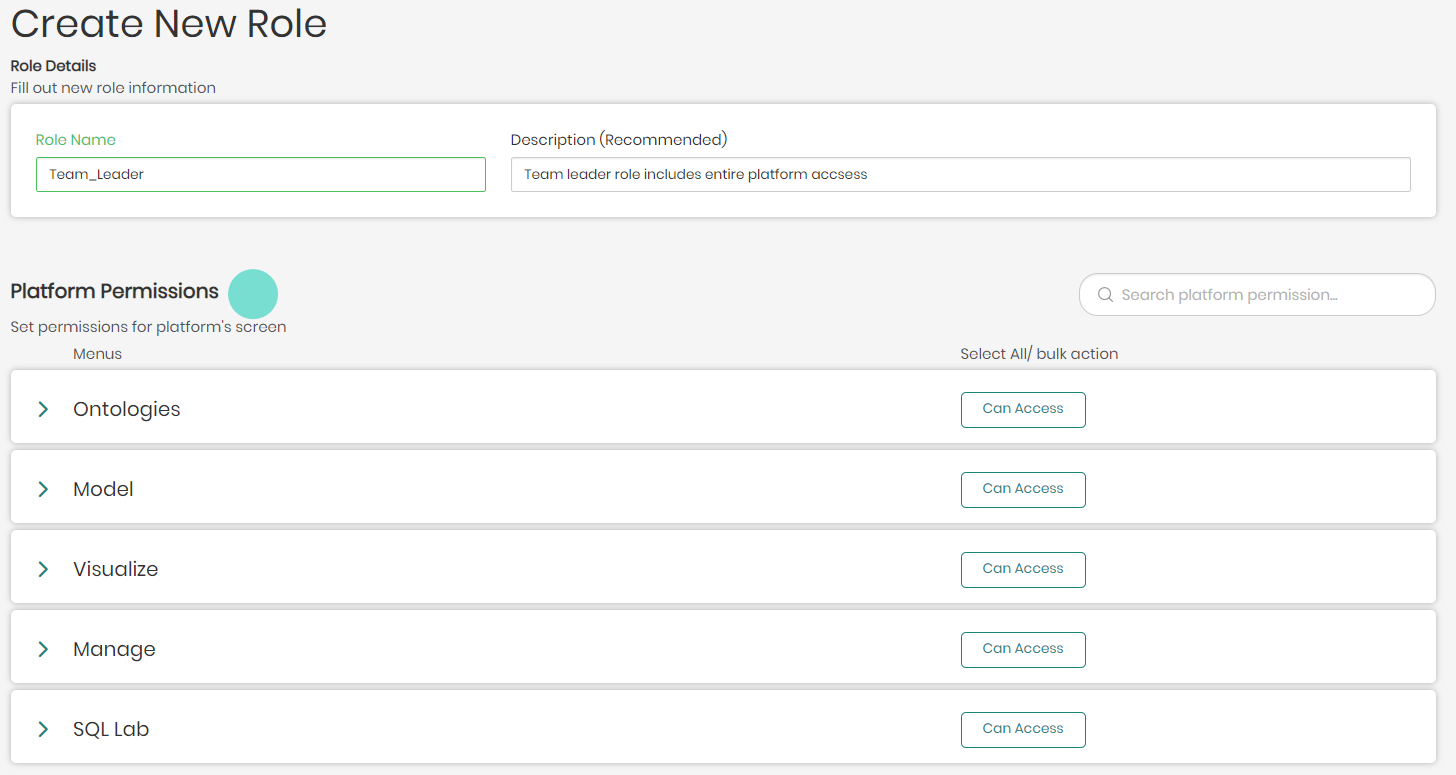Expand the Model permissions section

(x=42, y=489)
